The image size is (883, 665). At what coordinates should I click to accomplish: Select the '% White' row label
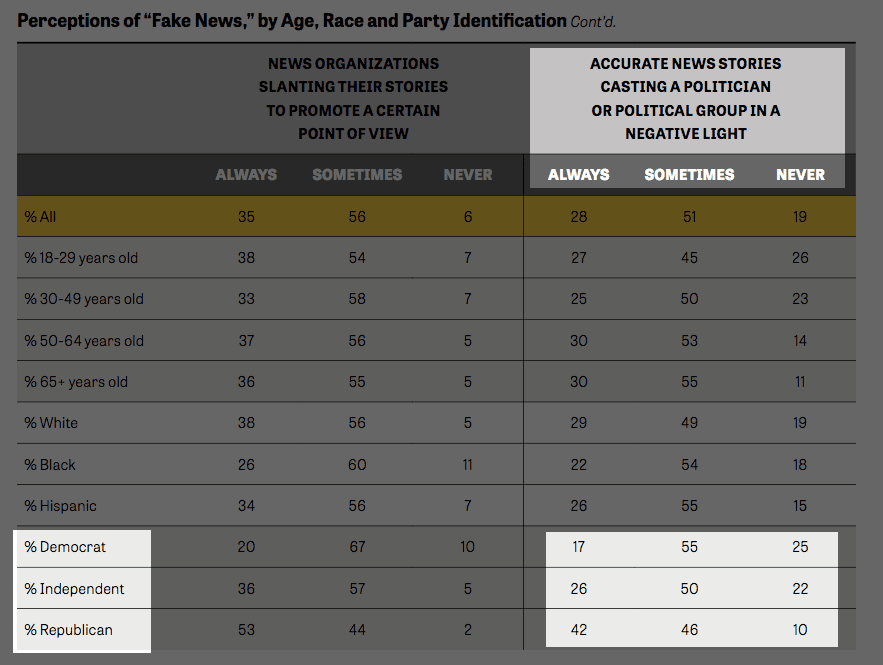pyautogui.click(x=51, y=423)
